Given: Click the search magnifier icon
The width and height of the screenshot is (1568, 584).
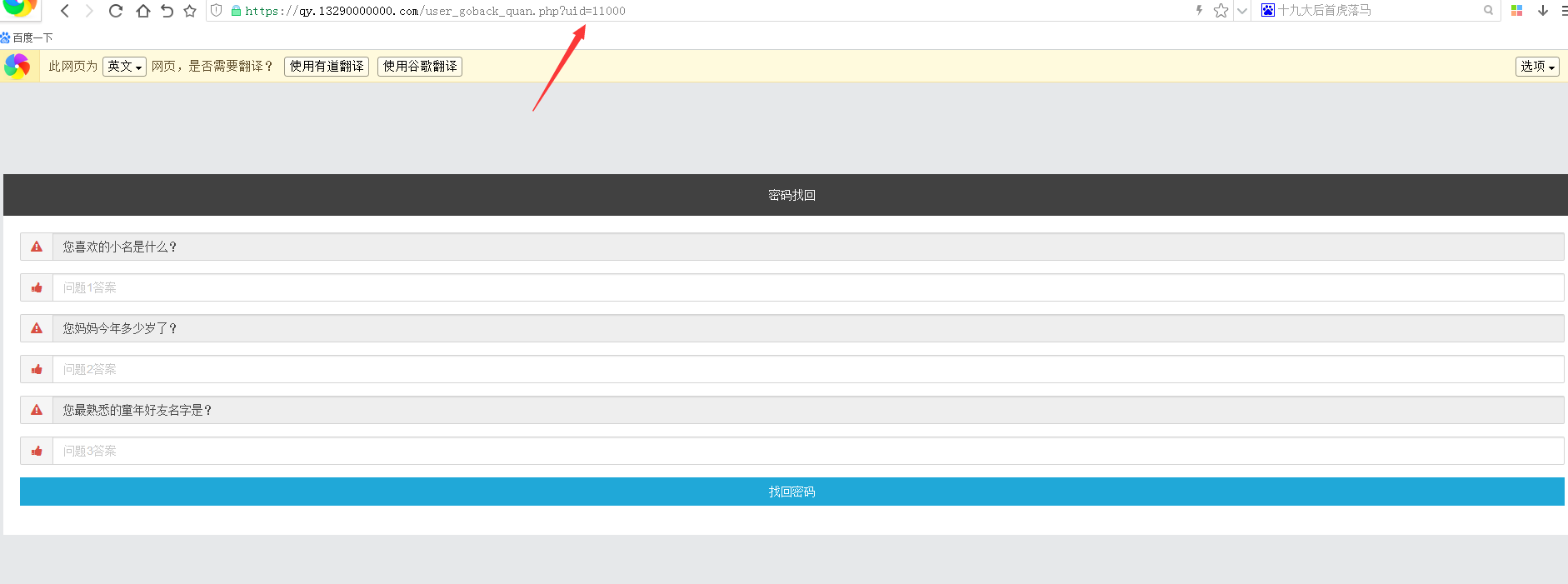Looking at the screenshot, I should pyautogui.click(x=1488, y=11).
